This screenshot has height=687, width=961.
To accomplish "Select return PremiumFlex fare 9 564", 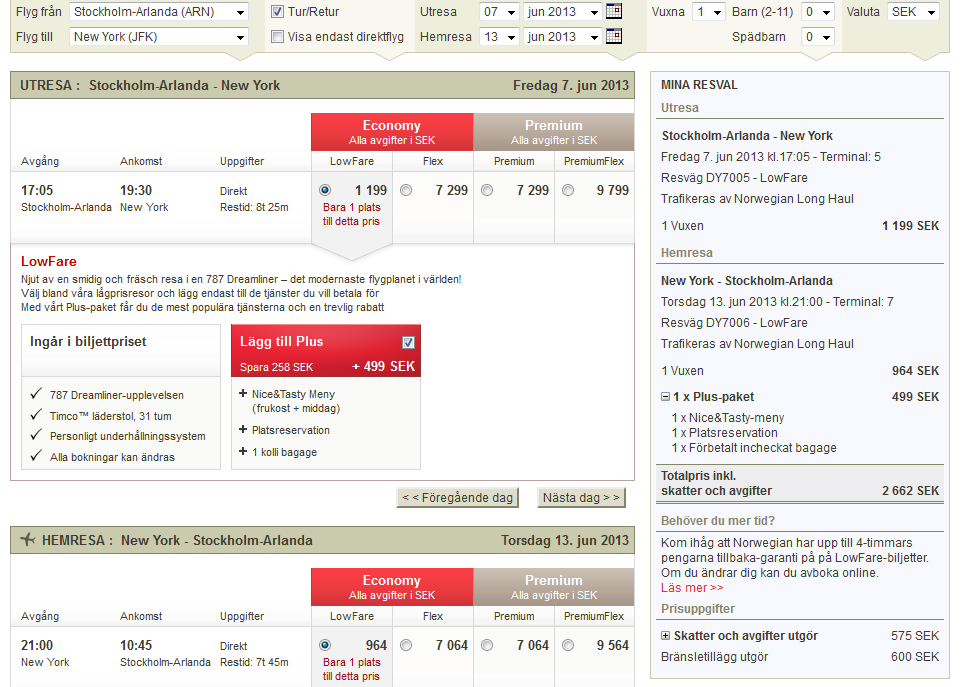I will click(x=568, y=645).
